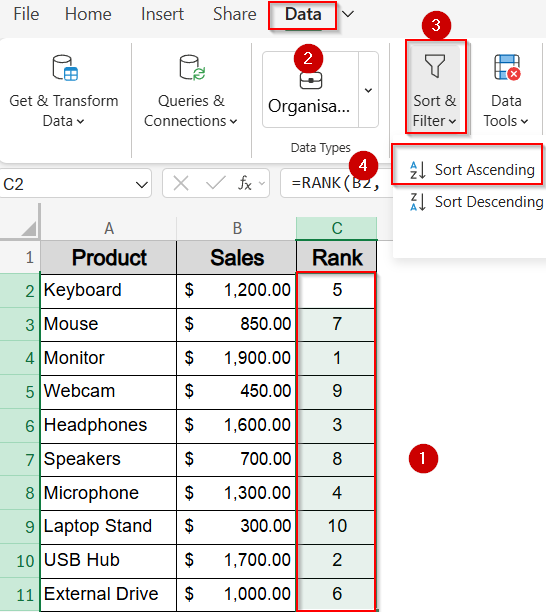The height and width of the screenshot is (612, 546).
Task: Expand the fx function options chevron
Action: (262, 183)
